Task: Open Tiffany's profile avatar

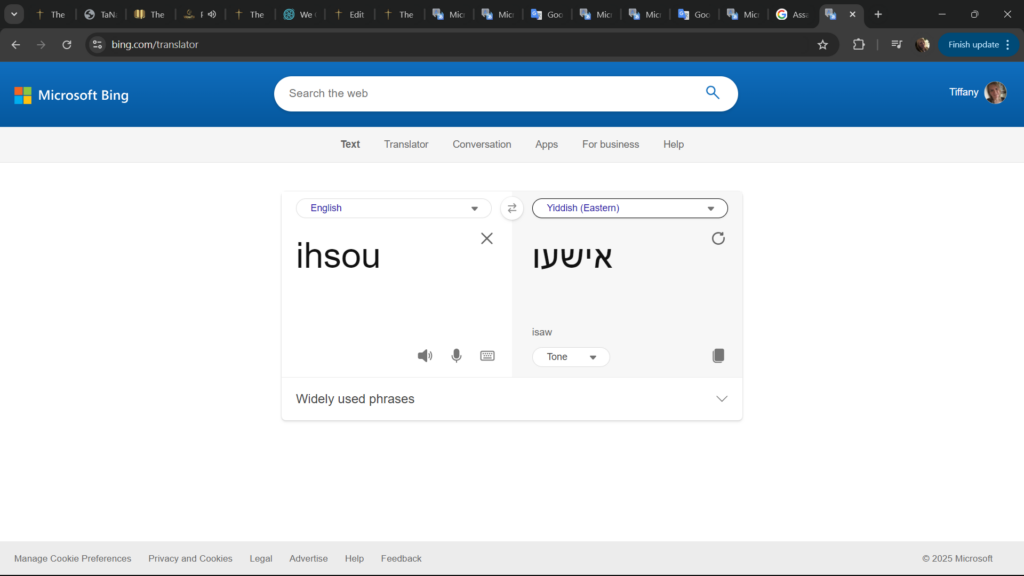Action: coord(995,93)
